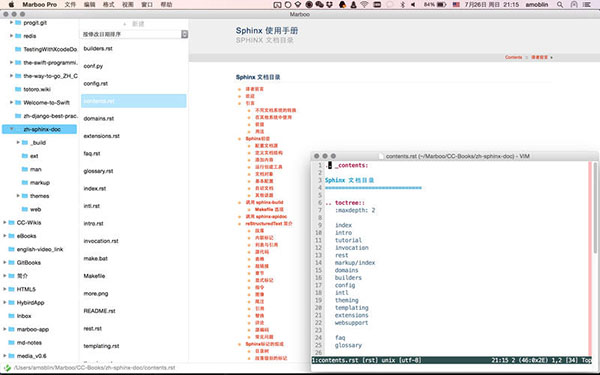Click the folder icon of TestingWithXcodeDo
This screenshot has width=600, height=375.
coord(18,49)
